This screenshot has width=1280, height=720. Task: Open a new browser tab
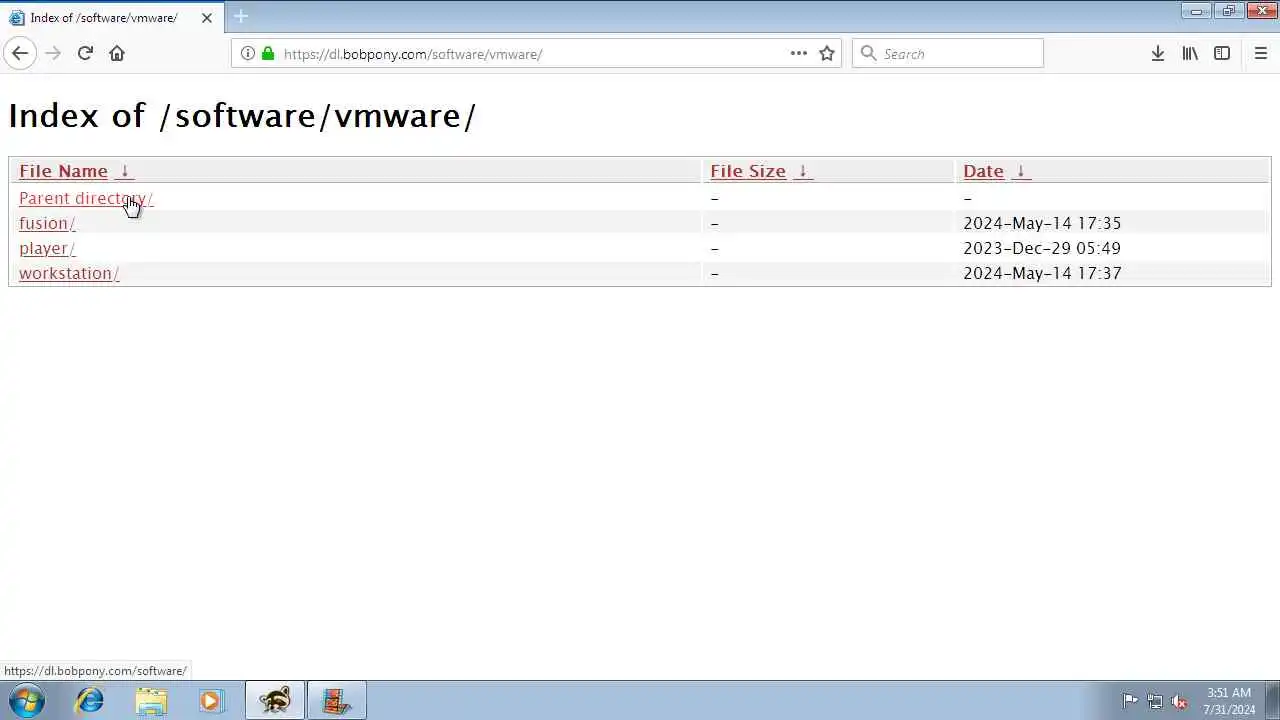tap(240, 17)
